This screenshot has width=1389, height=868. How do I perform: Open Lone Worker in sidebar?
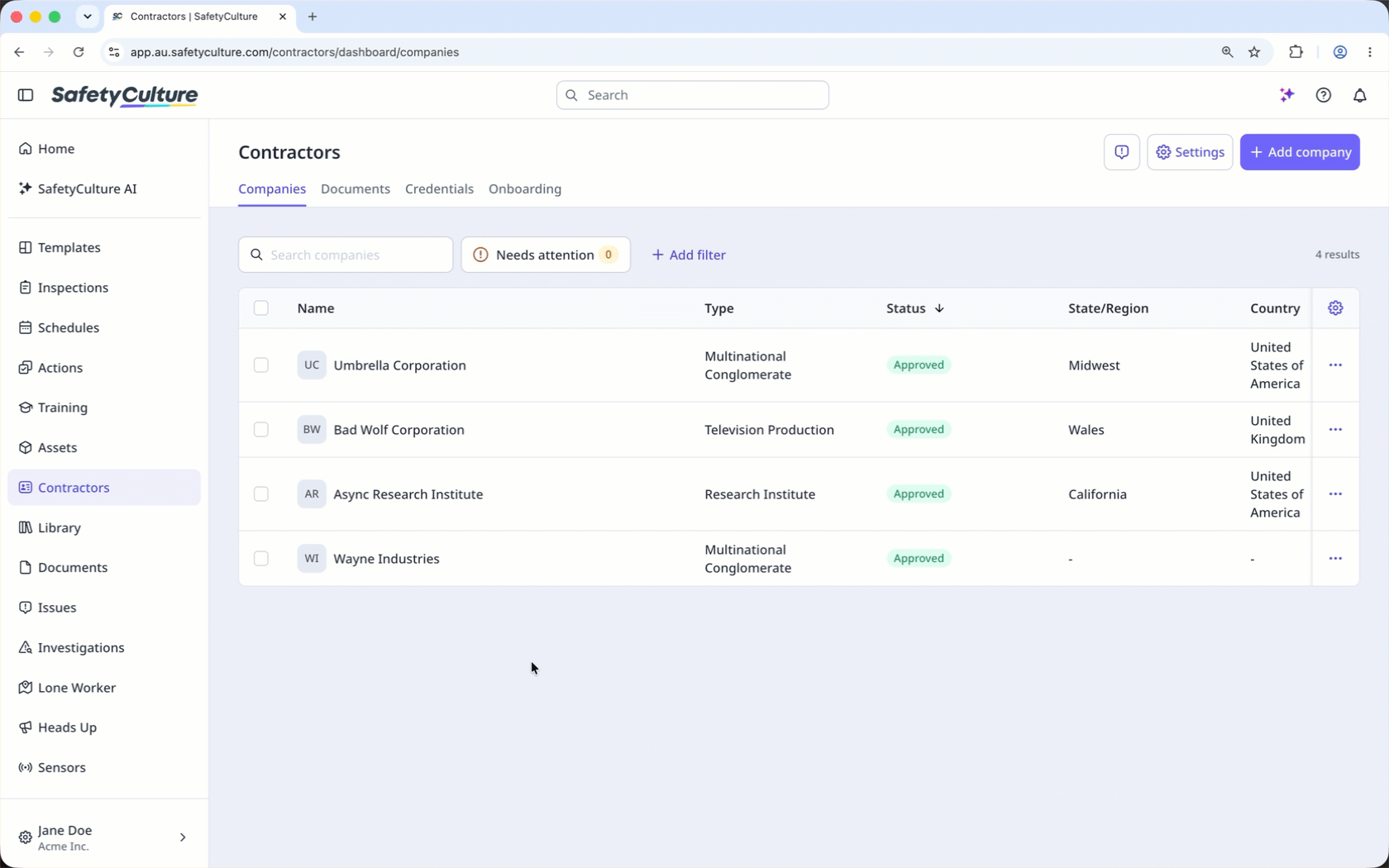tap(104, 688)
